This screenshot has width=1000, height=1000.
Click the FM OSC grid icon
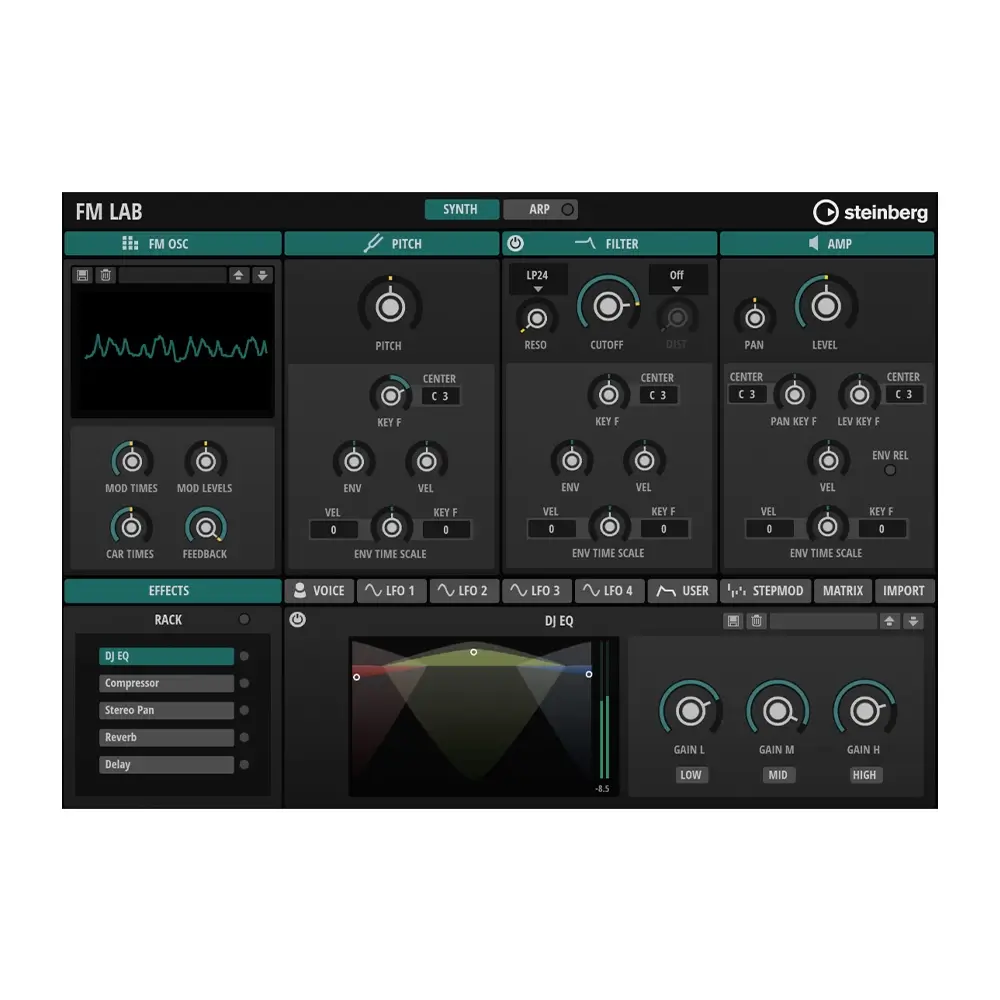click(x=130, y=244)
